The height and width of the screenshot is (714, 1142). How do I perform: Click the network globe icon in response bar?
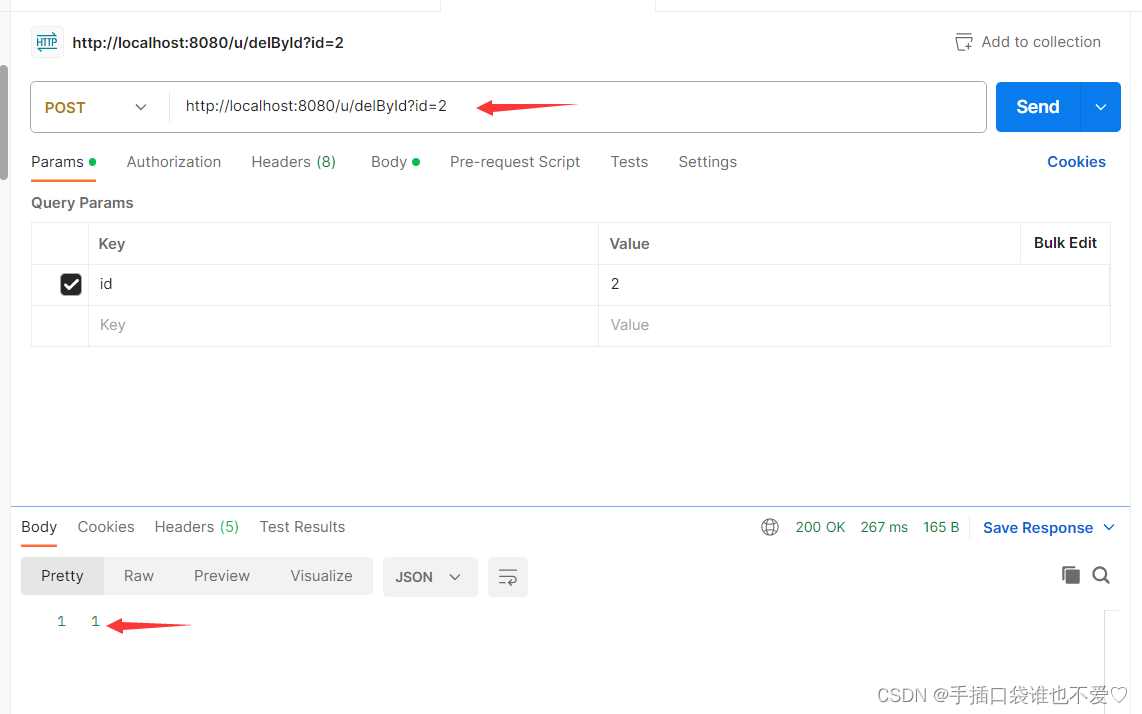(770, 527)
